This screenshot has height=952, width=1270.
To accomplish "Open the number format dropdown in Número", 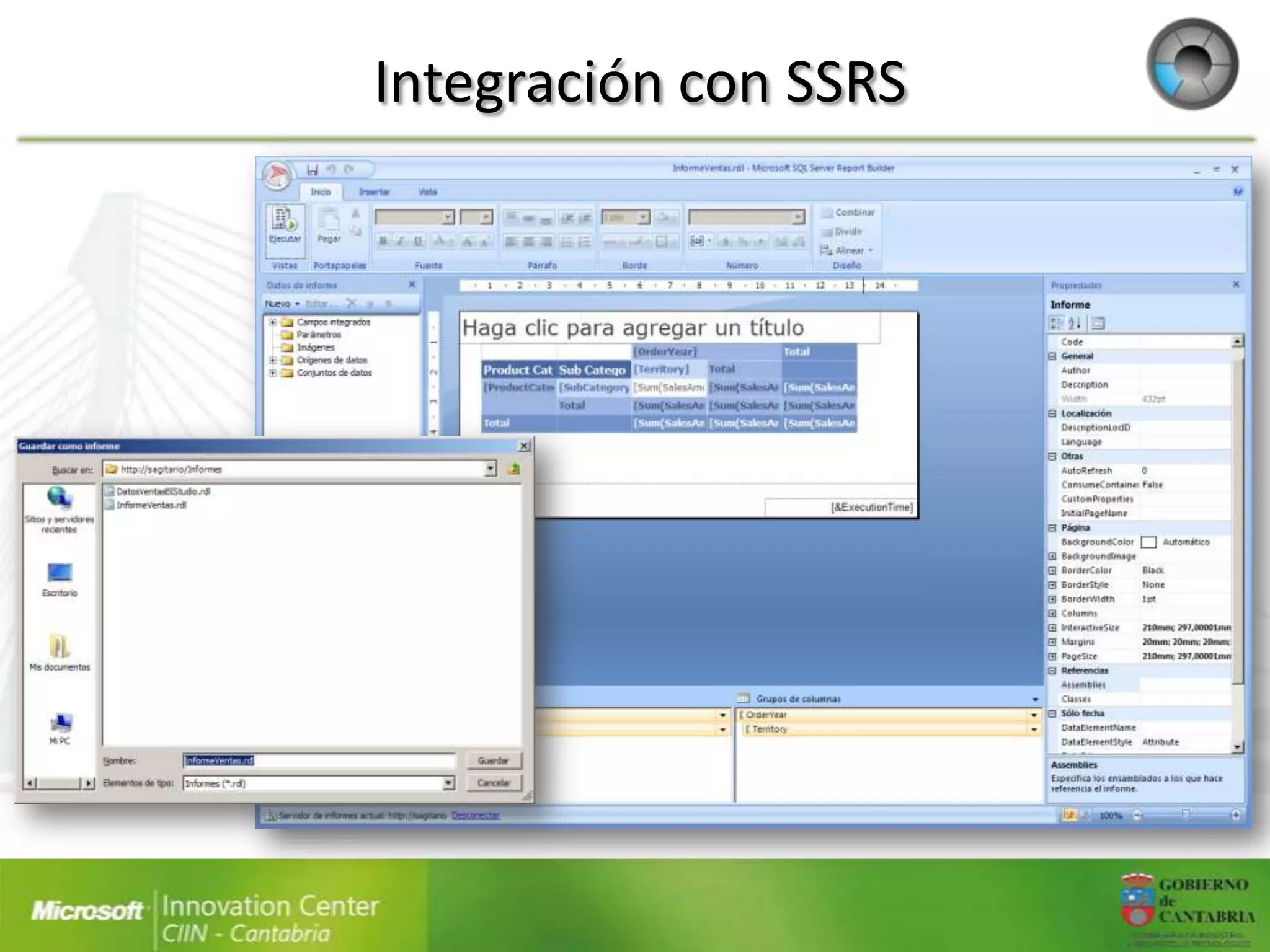I will click(x=798, y=218).
